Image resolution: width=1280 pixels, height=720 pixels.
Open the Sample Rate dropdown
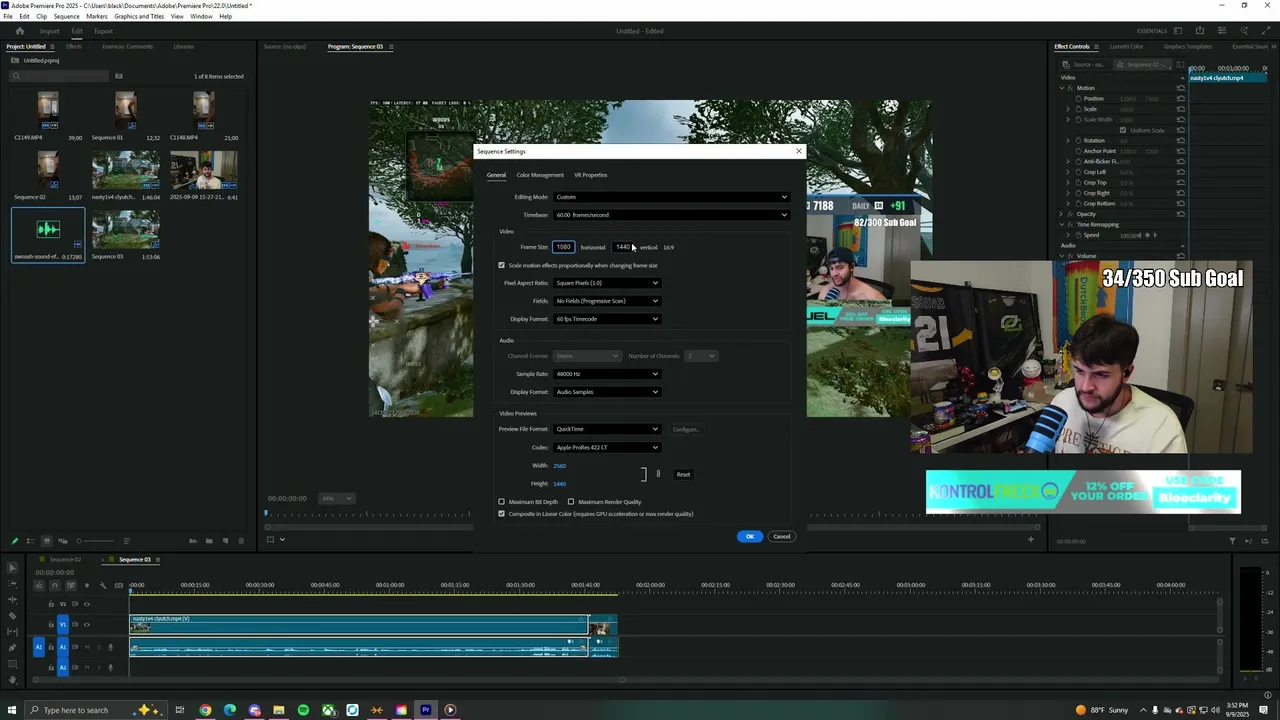coord(607,374)
